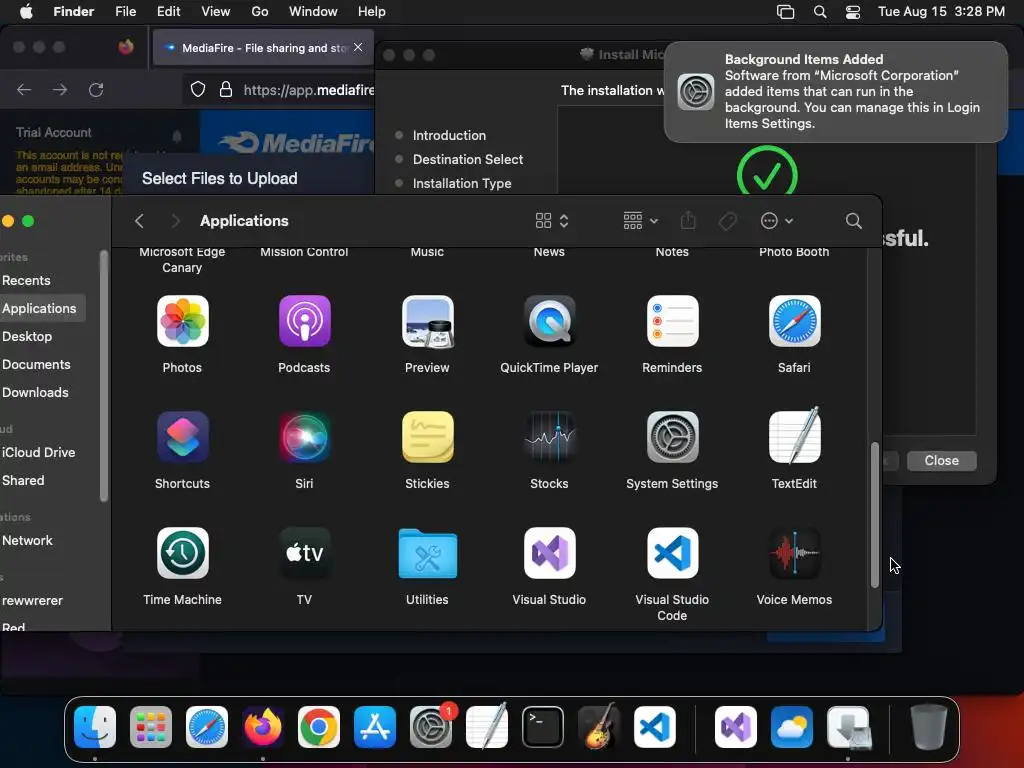
Task: Open the Window menu
Action: point(313,12)
